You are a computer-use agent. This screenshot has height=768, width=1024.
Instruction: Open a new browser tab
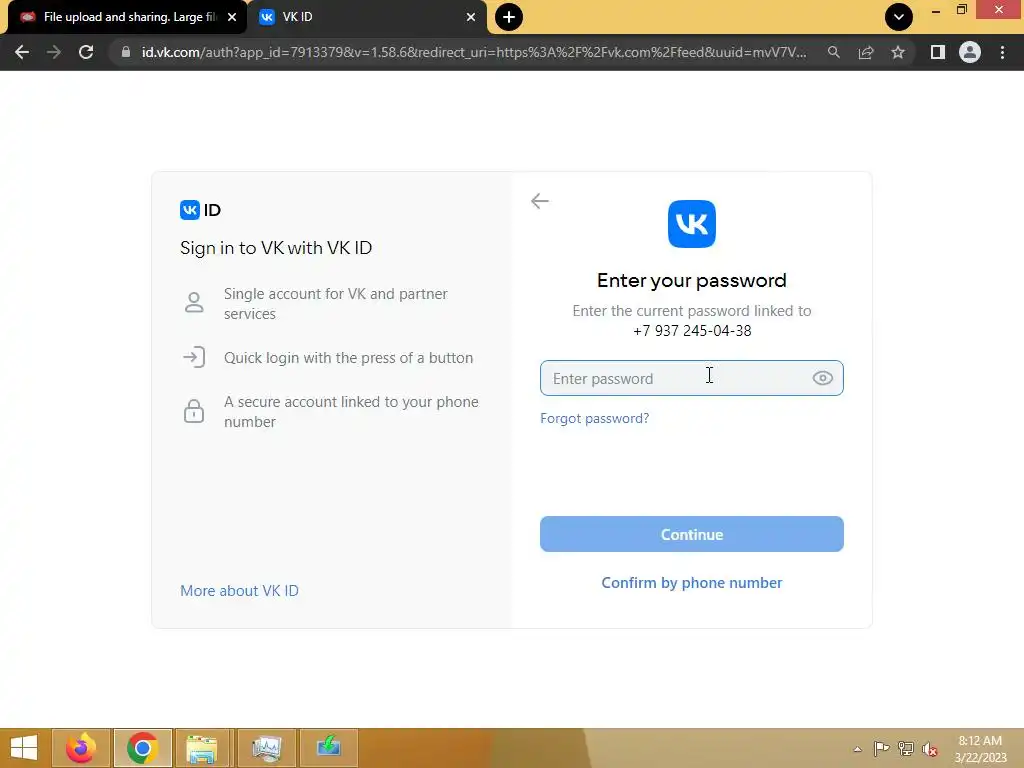pyautogui.click(x=509, y=17)
